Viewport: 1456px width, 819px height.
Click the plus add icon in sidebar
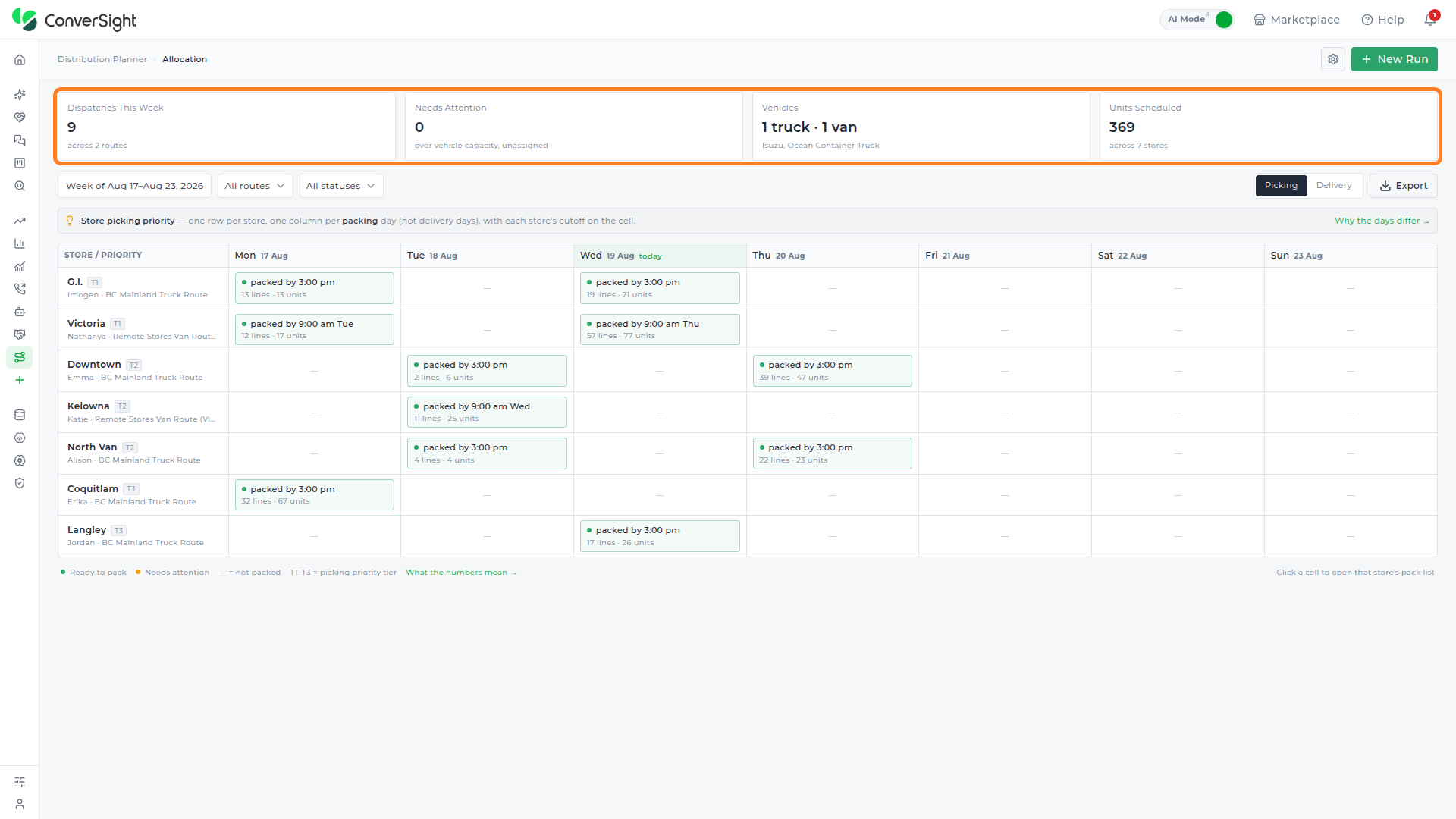tap(20, 380)
